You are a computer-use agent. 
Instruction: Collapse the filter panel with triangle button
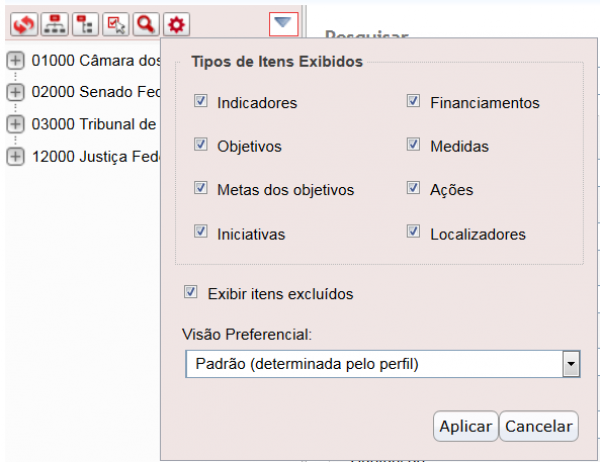point(283,22)
